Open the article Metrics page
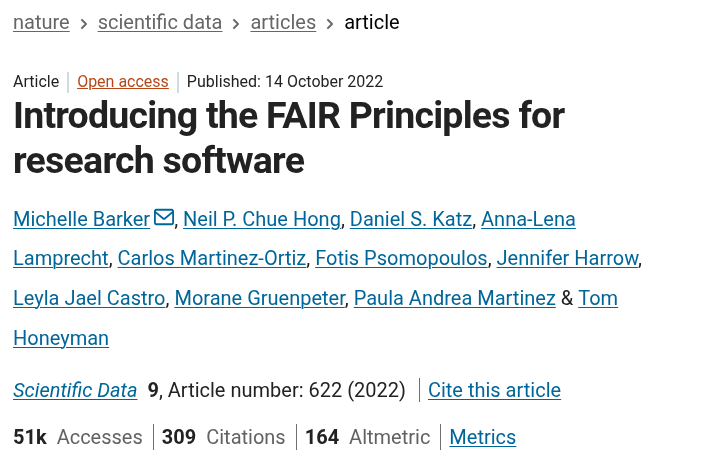Image resolution: width=714 pixels, height=469 pixels. [x=482, y=438]
